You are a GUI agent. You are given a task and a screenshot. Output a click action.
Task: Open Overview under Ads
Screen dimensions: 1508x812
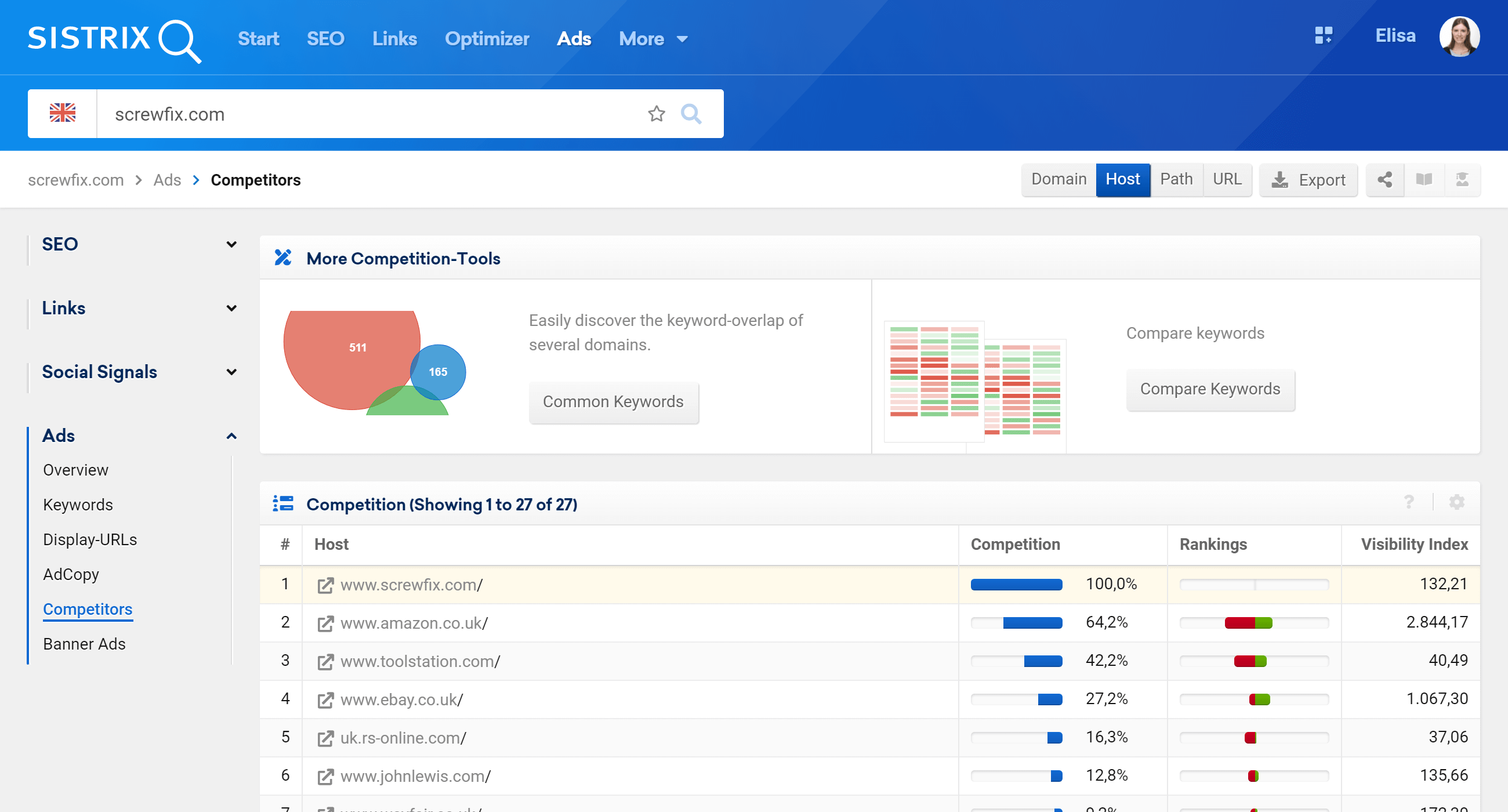[x=75, y=470]
